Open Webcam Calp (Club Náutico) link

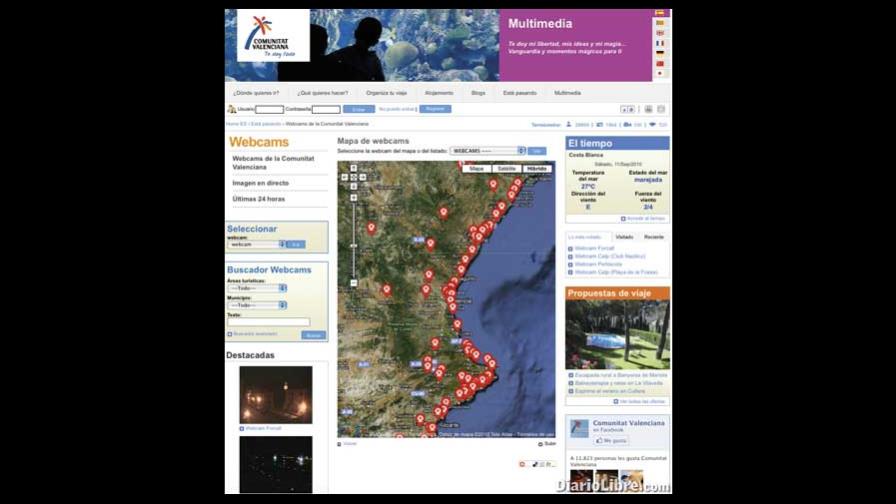tap(610, 257)
